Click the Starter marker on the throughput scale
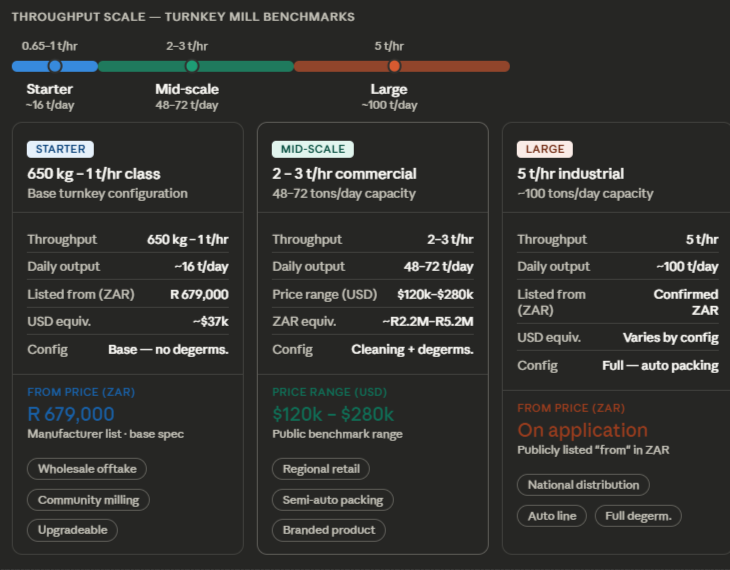Viewport: 730px width, 570px height. tap(55, 66)
